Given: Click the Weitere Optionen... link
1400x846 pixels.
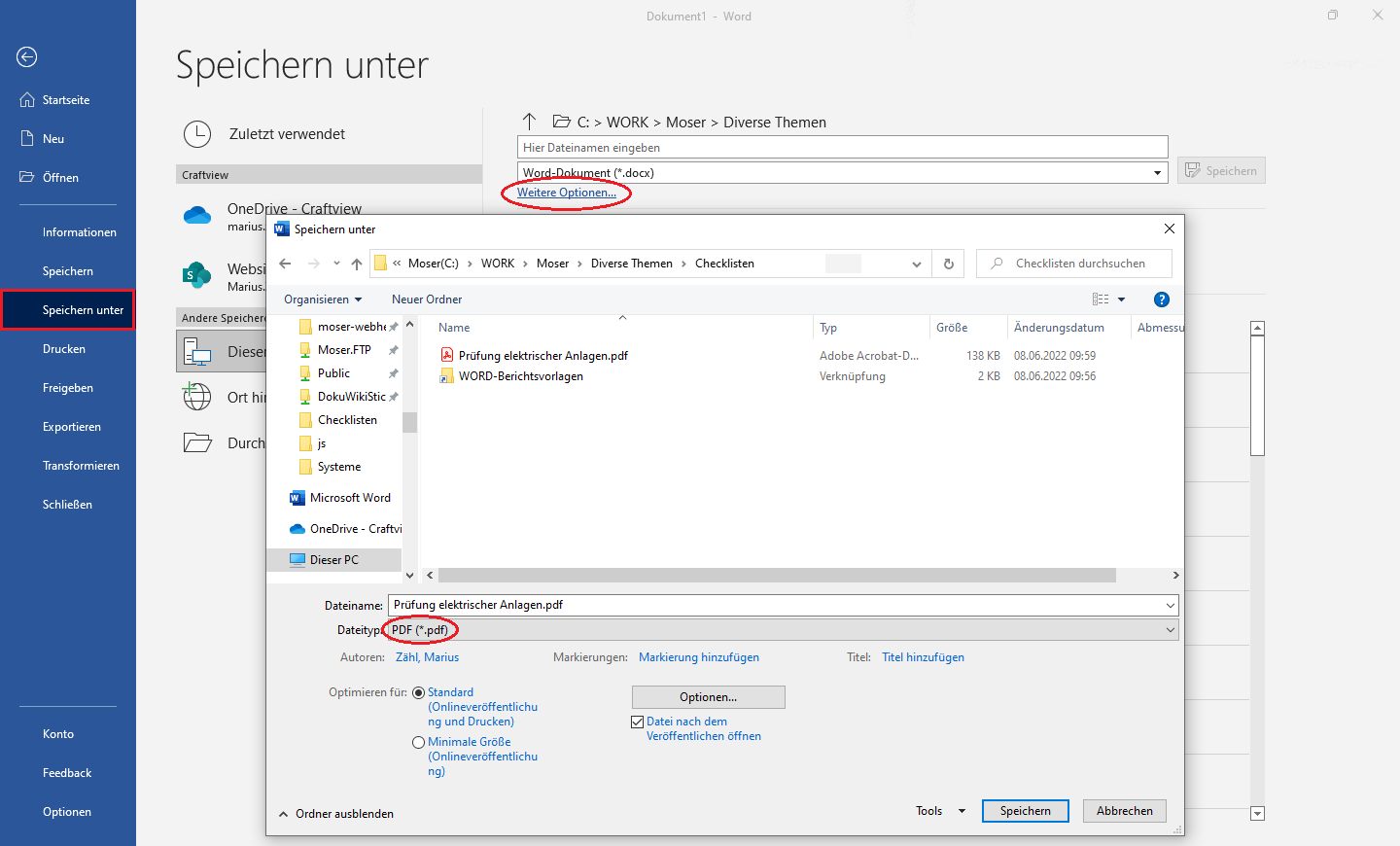Looking at the screenshot, I should [566, 193].
